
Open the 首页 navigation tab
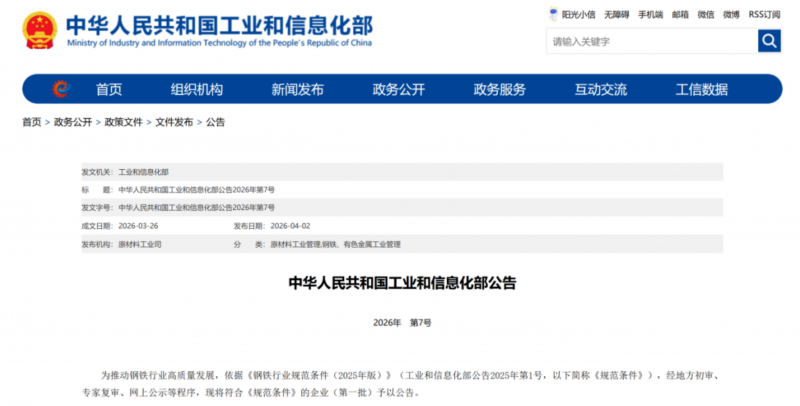[x=109, y=89]
